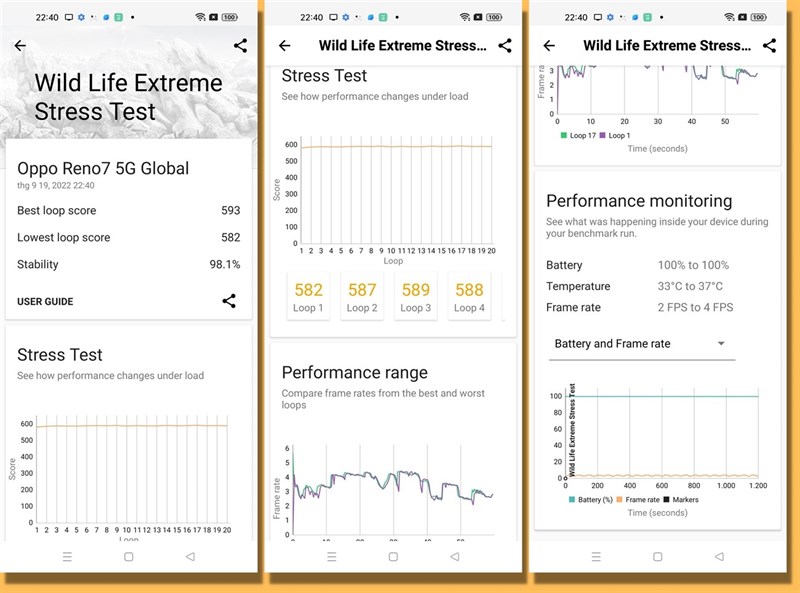
Task: Tap share icon beside USER GUIDE
Action: pos(229,301)
